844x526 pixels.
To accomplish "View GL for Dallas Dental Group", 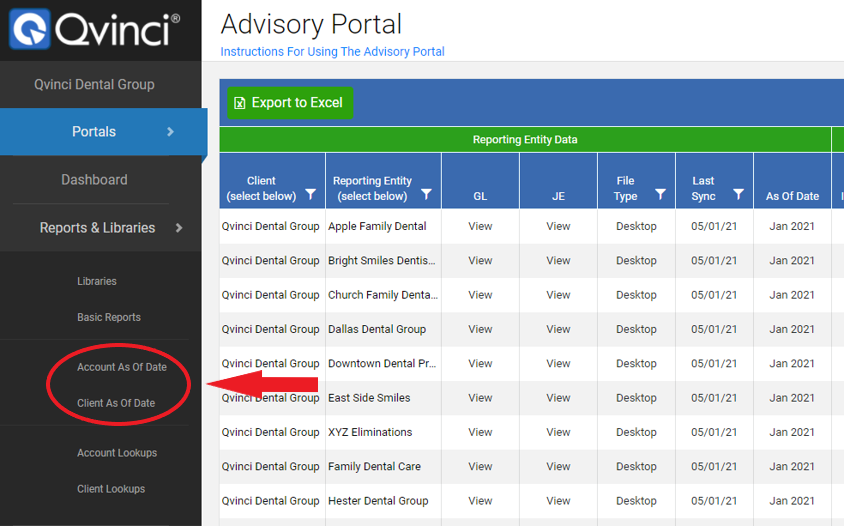I will coord(480,329).
